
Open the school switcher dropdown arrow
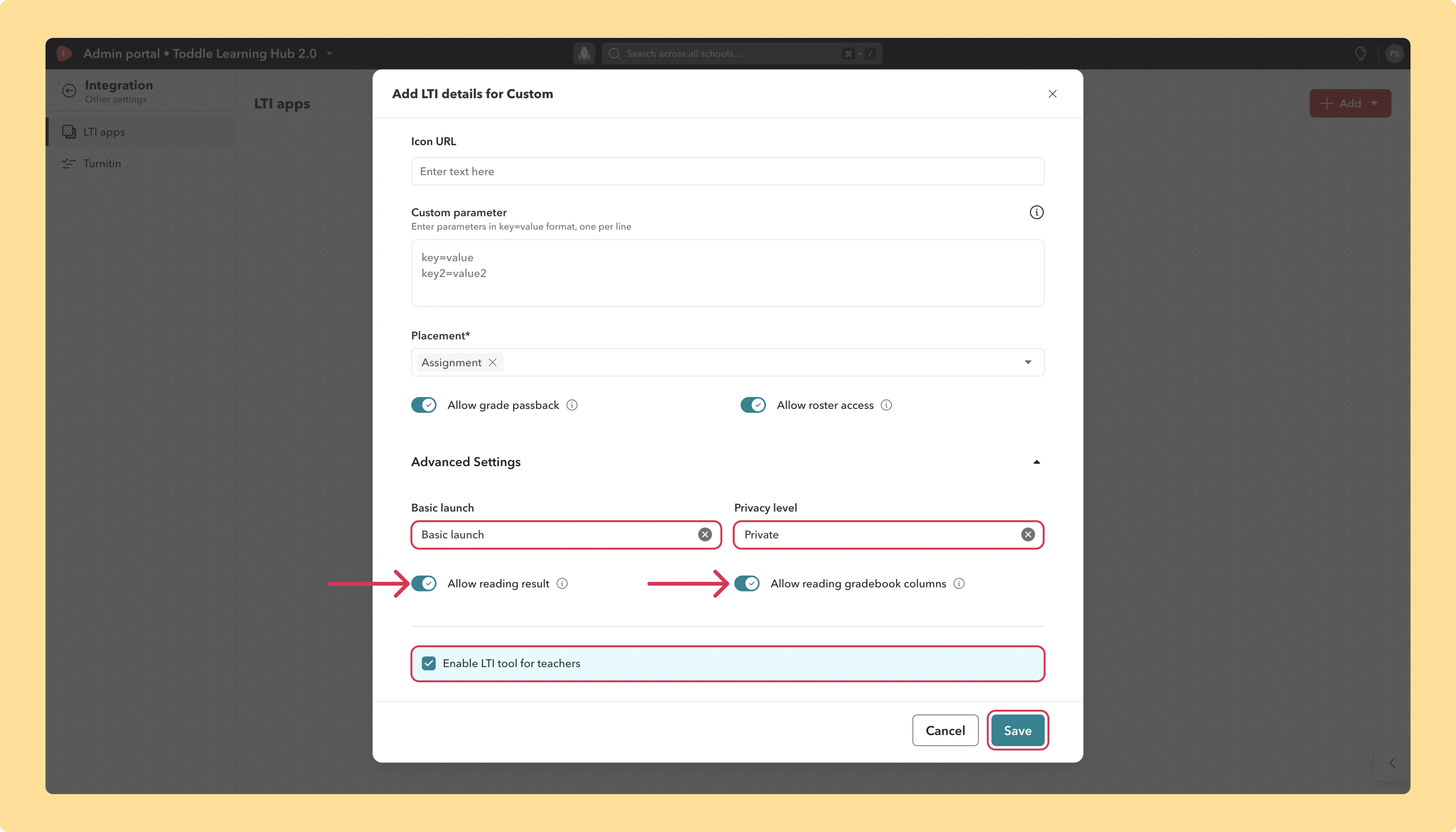point(330,54)
